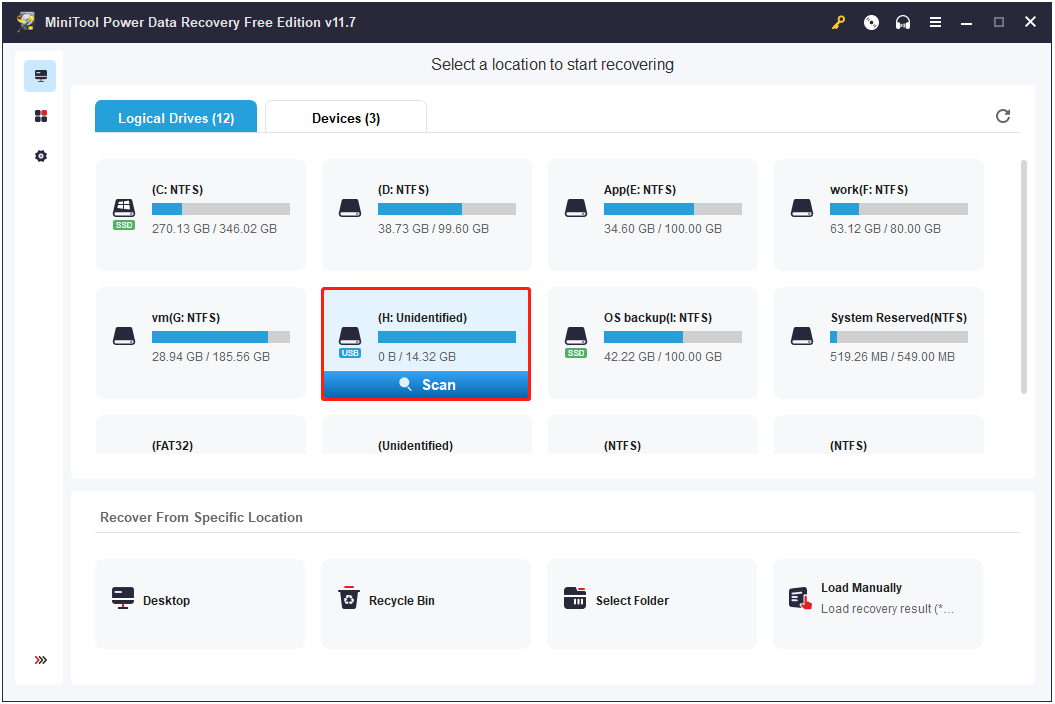Choose the Desktop recovery location

(x=200, y=602)
